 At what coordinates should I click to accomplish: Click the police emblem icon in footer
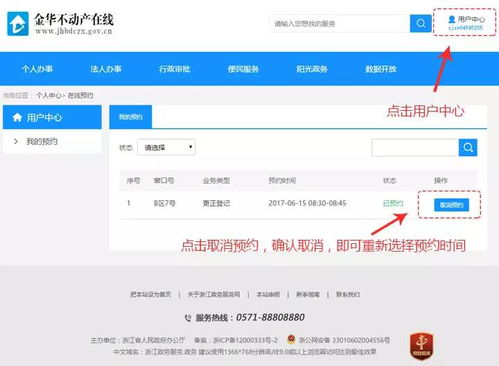tap(291, 340)
